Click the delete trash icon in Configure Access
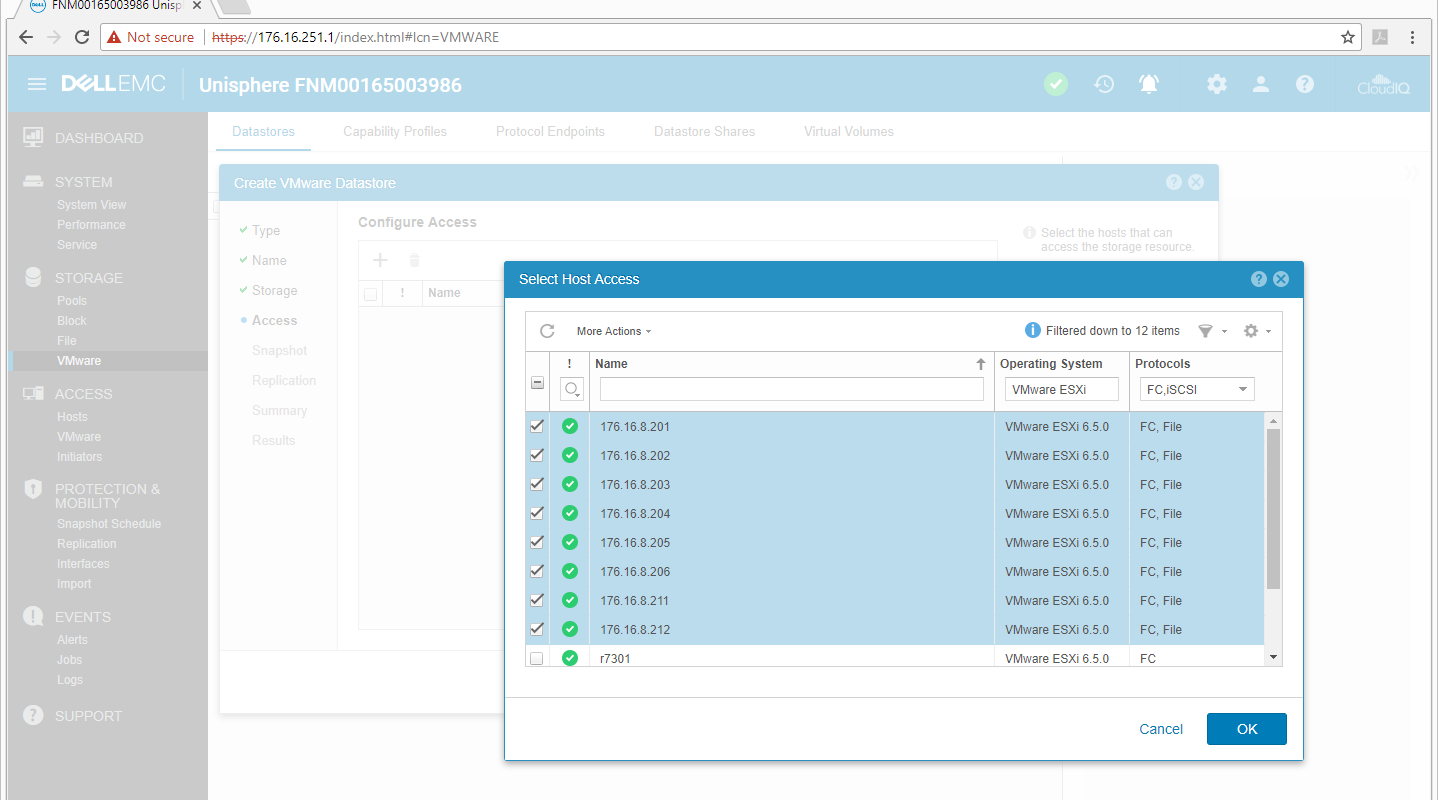Screen dimensions: 1438x800 pyautogui.click(x=414, y=260)
